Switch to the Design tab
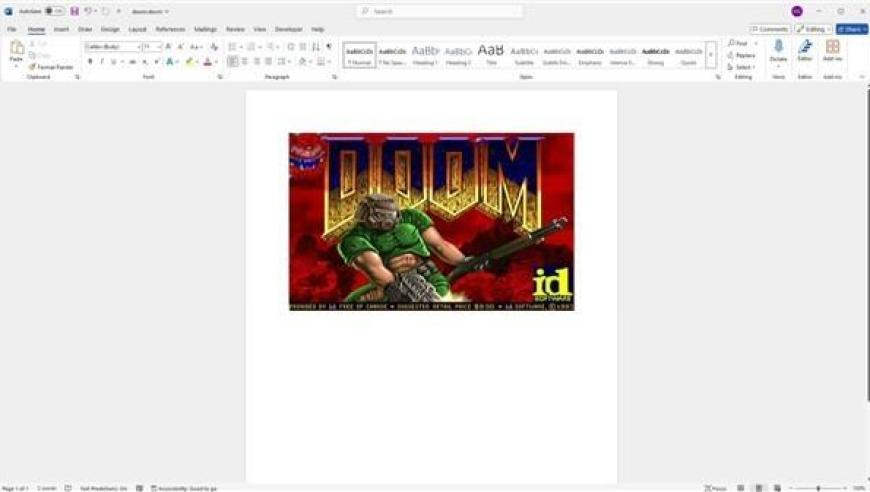This screenshot has width=870, height=492. [110, 29]
